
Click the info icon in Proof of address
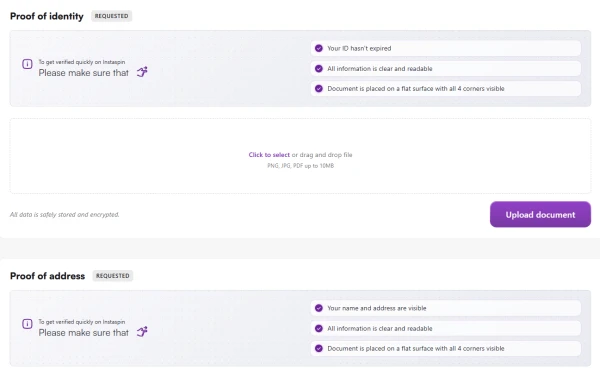coord(27,324)
